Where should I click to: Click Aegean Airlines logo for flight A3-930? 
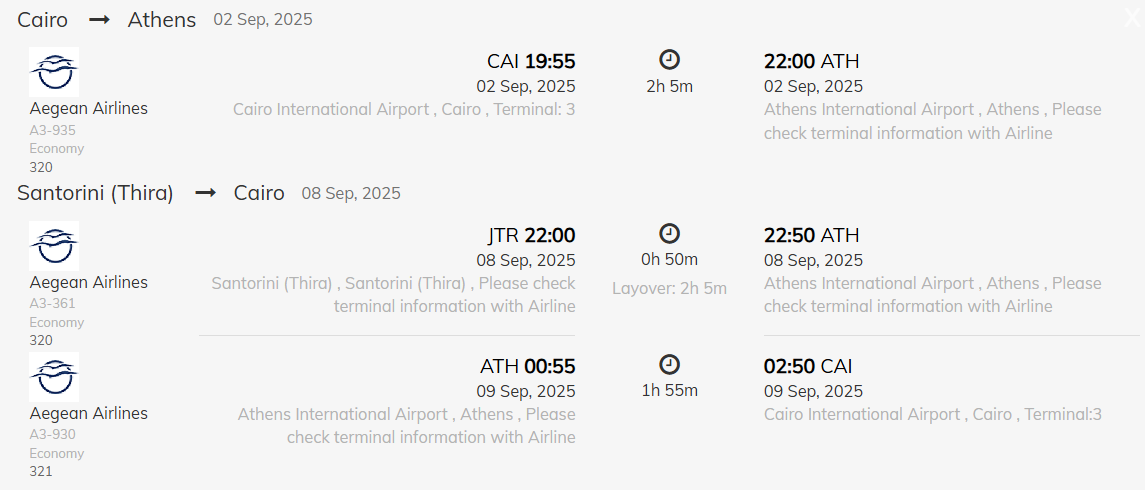coord(54,377)
